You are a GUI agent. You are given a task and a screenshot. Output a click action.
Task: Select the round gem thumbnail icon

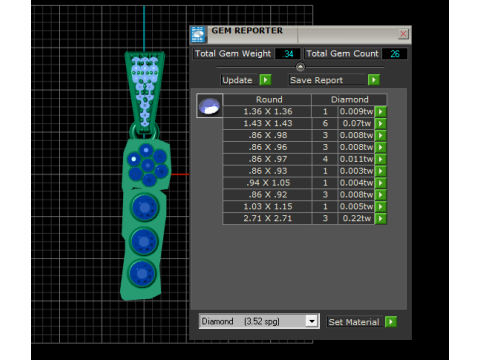[209, 106]
